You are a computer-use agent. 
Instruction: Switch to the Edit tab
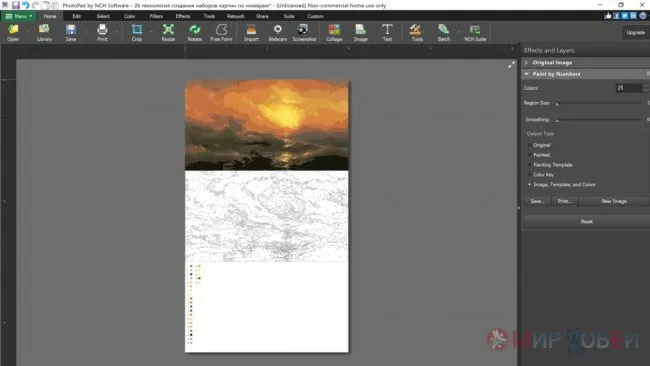click(77, 16)
